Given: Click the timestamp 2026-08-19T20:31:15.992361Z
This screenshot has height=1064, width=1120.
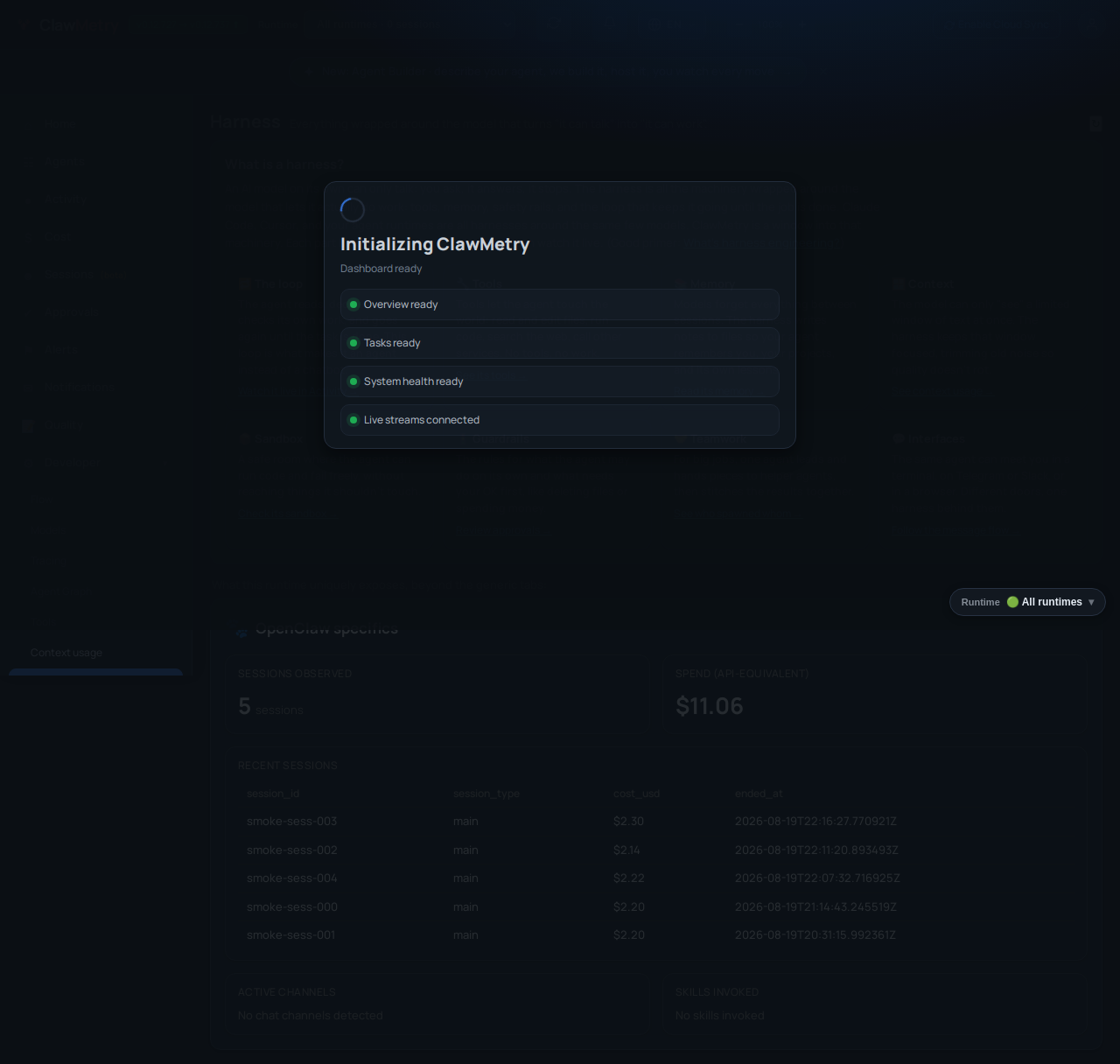Looking at the screenshot, I should (815, 935).
